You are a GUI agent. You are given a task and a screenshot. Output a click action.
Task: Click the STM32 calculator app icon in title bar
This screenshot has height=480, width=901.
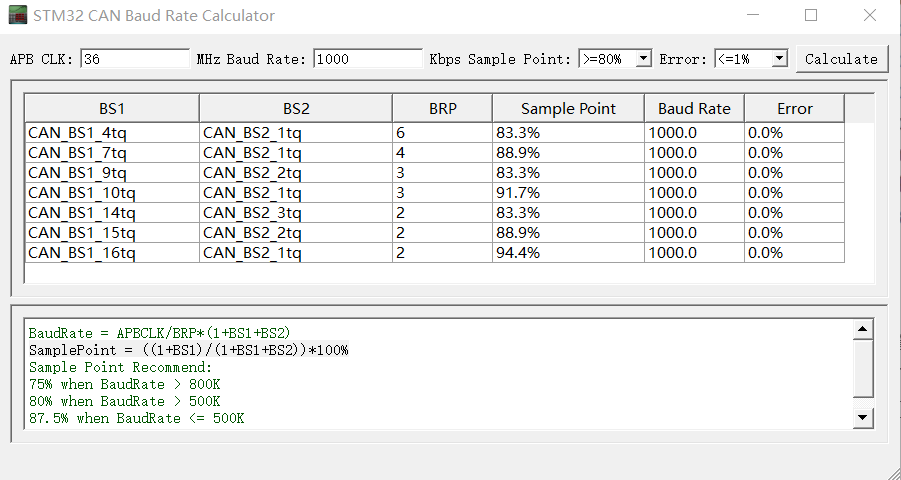pos(18,15)
